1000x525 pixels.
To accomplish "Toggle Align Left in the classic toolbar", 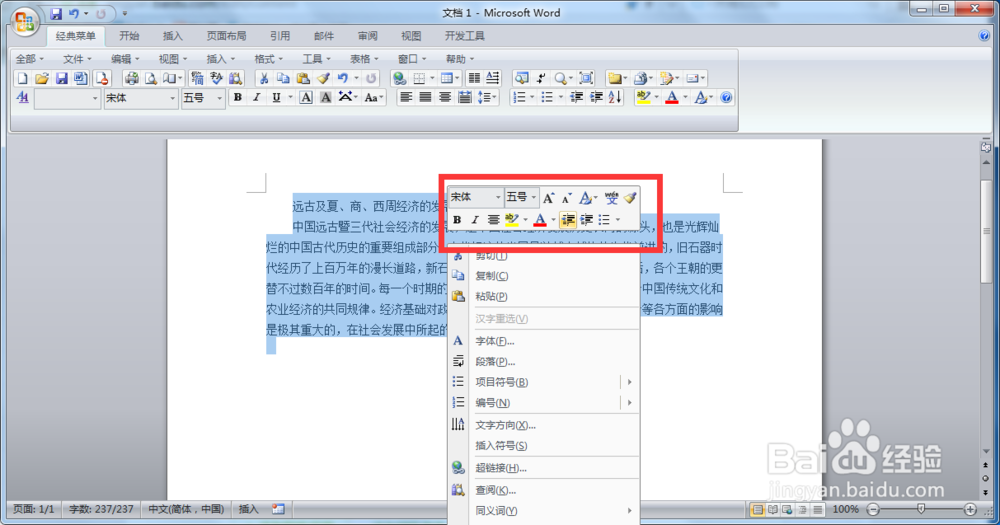I will [x=406, y=98].
